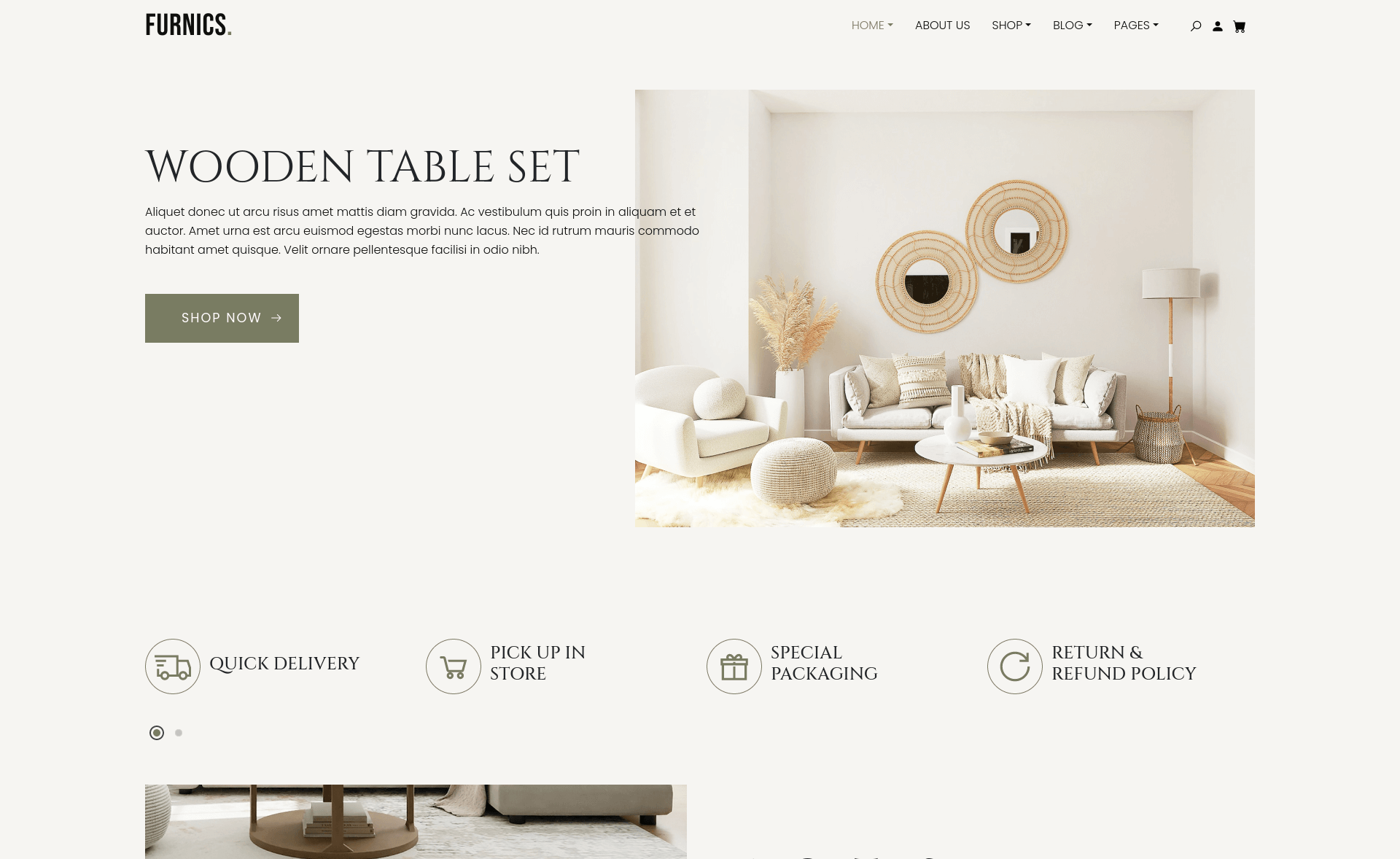The height and width of the screenshot is (859, 1400).
Task: Click the user account icon
Action: click(1217, 26)
